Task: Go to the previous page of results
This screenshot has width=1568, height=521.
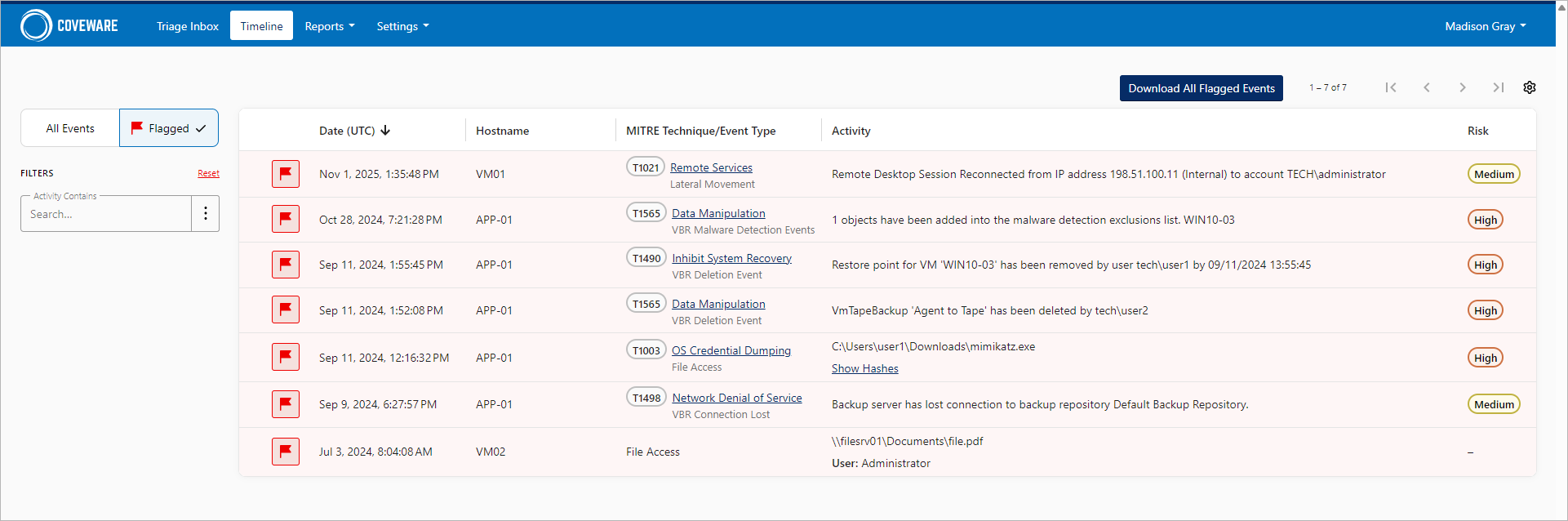Action: pos(1427,87)
